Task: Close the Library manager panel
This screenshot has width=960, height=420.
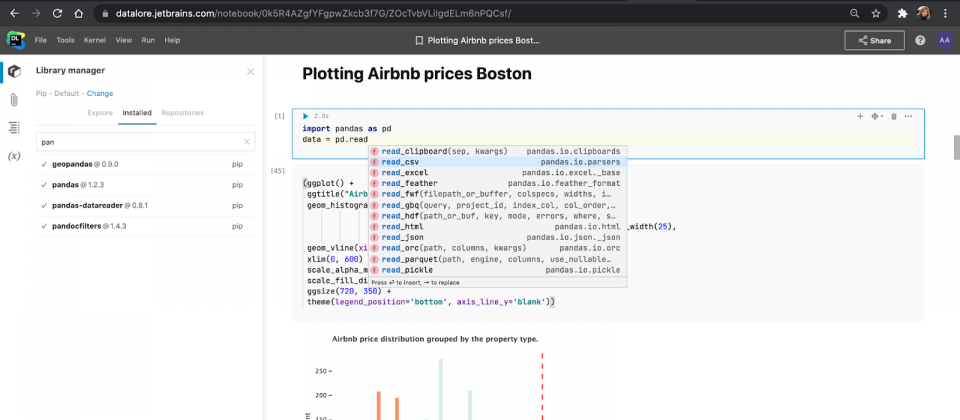Action: click(250, 72)
